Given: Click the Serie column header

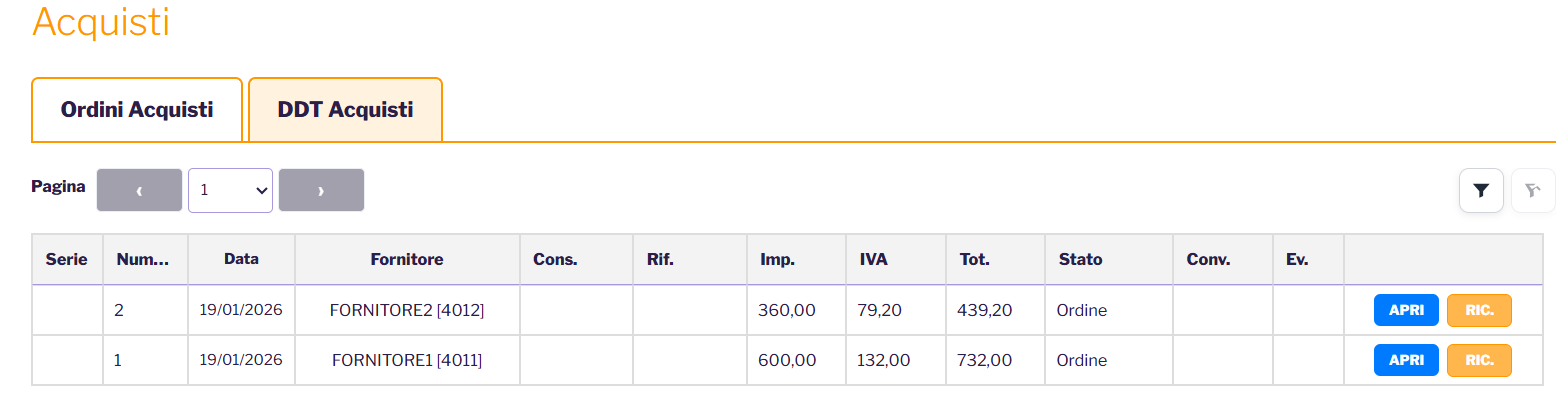Looking at the screenshot, I should [x=67, y=259].
